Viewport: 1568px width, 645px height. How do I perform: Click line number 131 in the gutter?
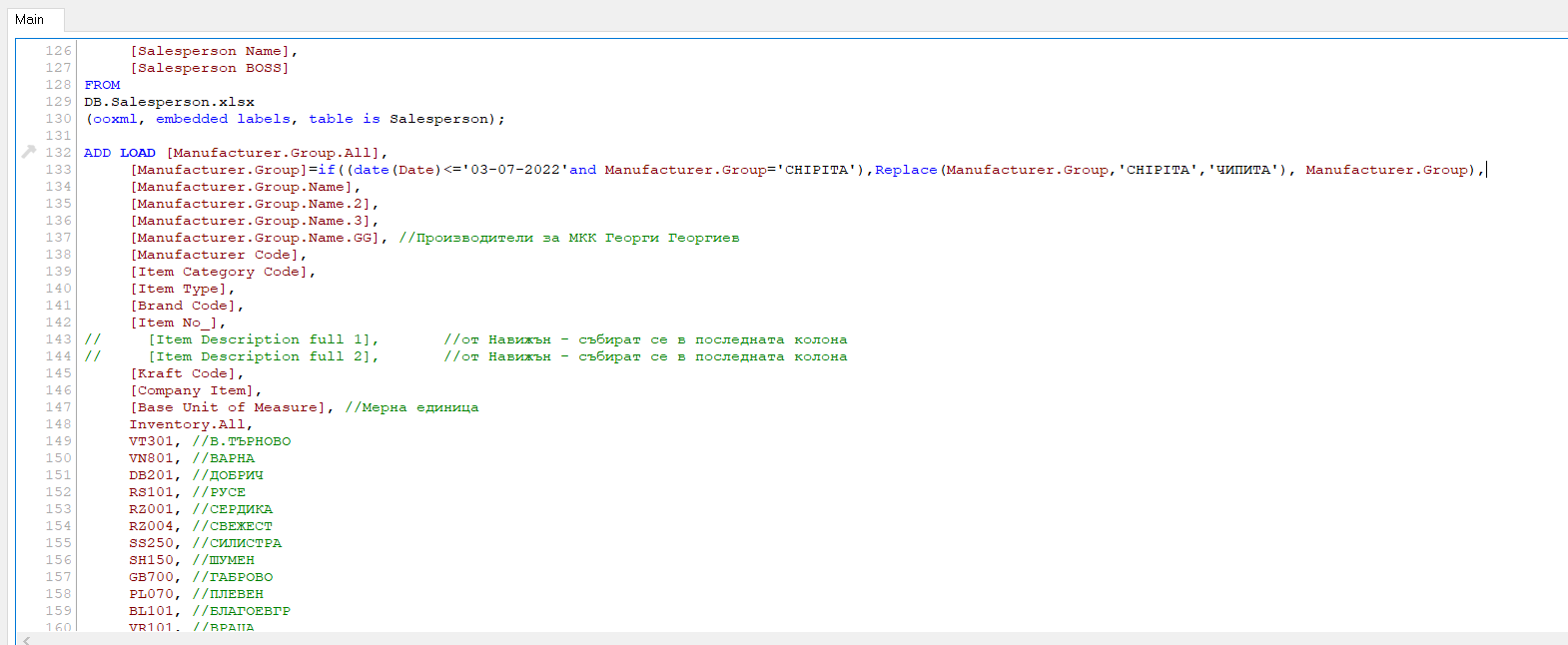(58, 136)
